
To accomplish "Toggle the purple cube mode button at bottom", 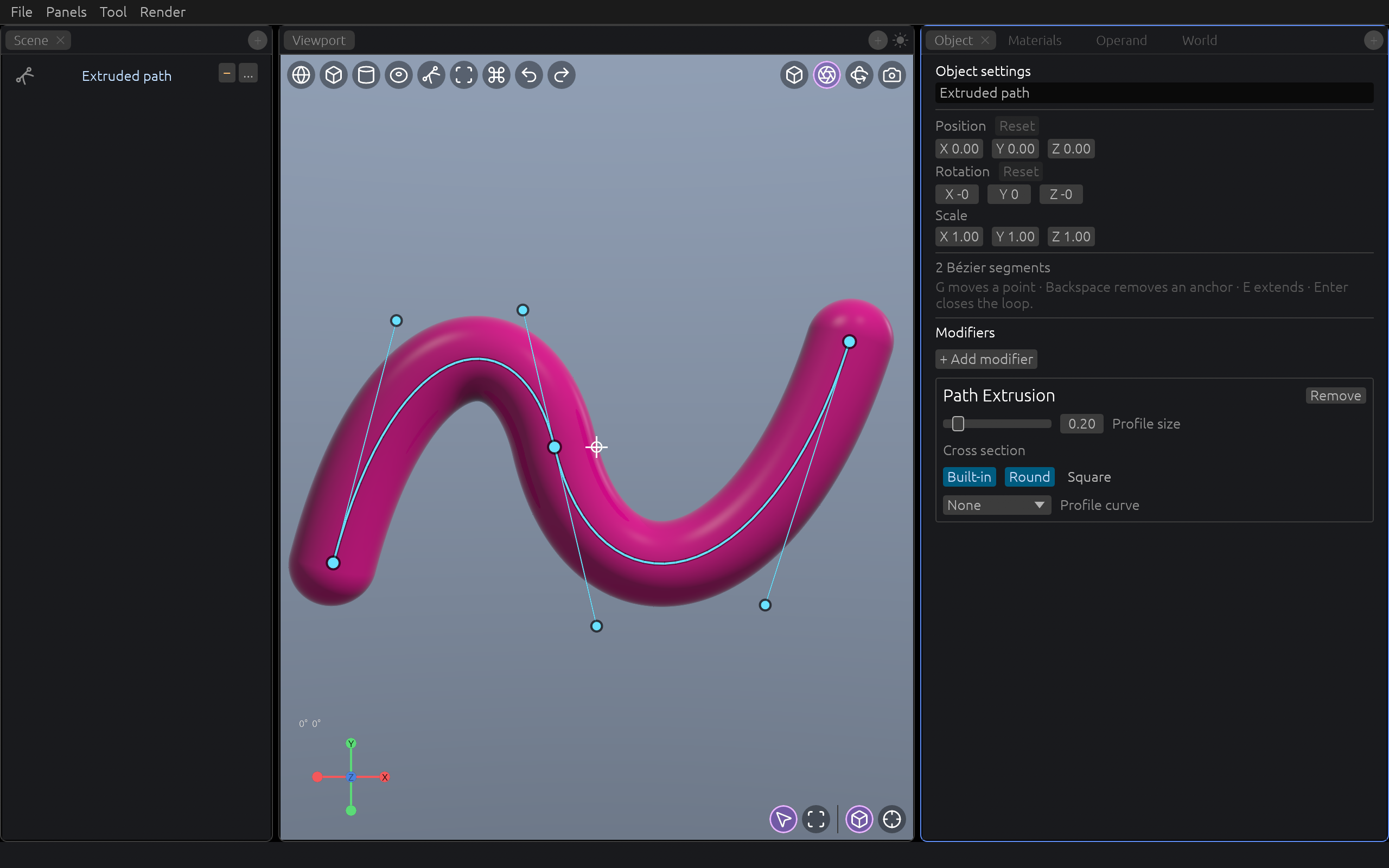I will (859, 819).
